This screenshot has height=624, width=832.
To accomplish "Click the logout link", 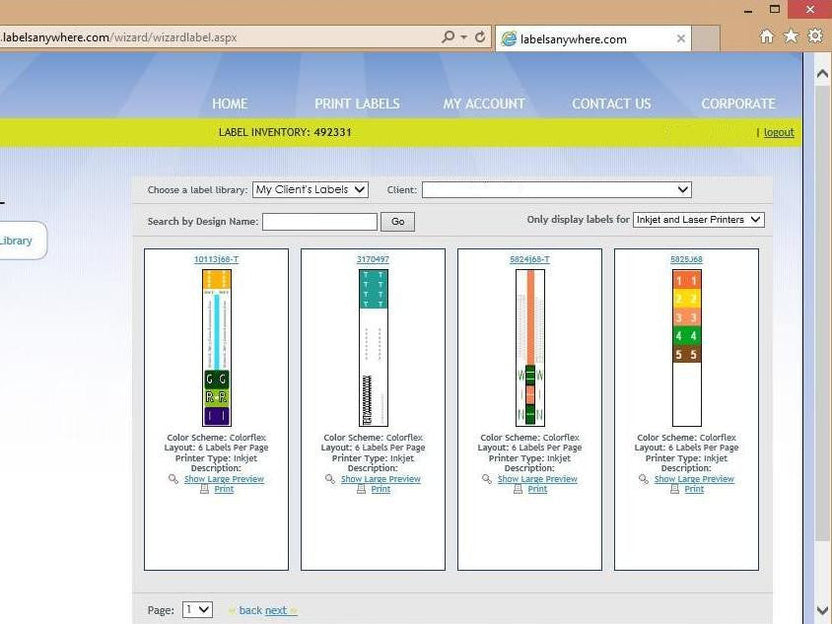I will pos(778,131).
